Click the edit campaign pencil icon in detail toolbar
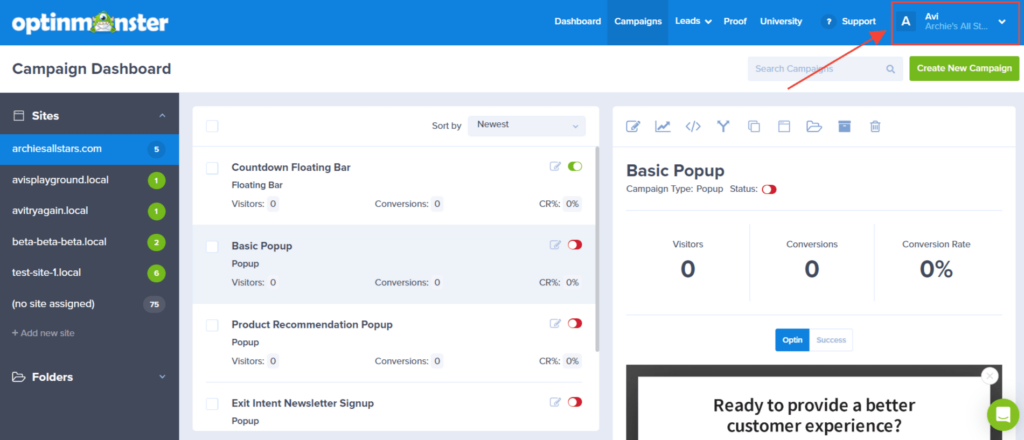 (633, 126)
